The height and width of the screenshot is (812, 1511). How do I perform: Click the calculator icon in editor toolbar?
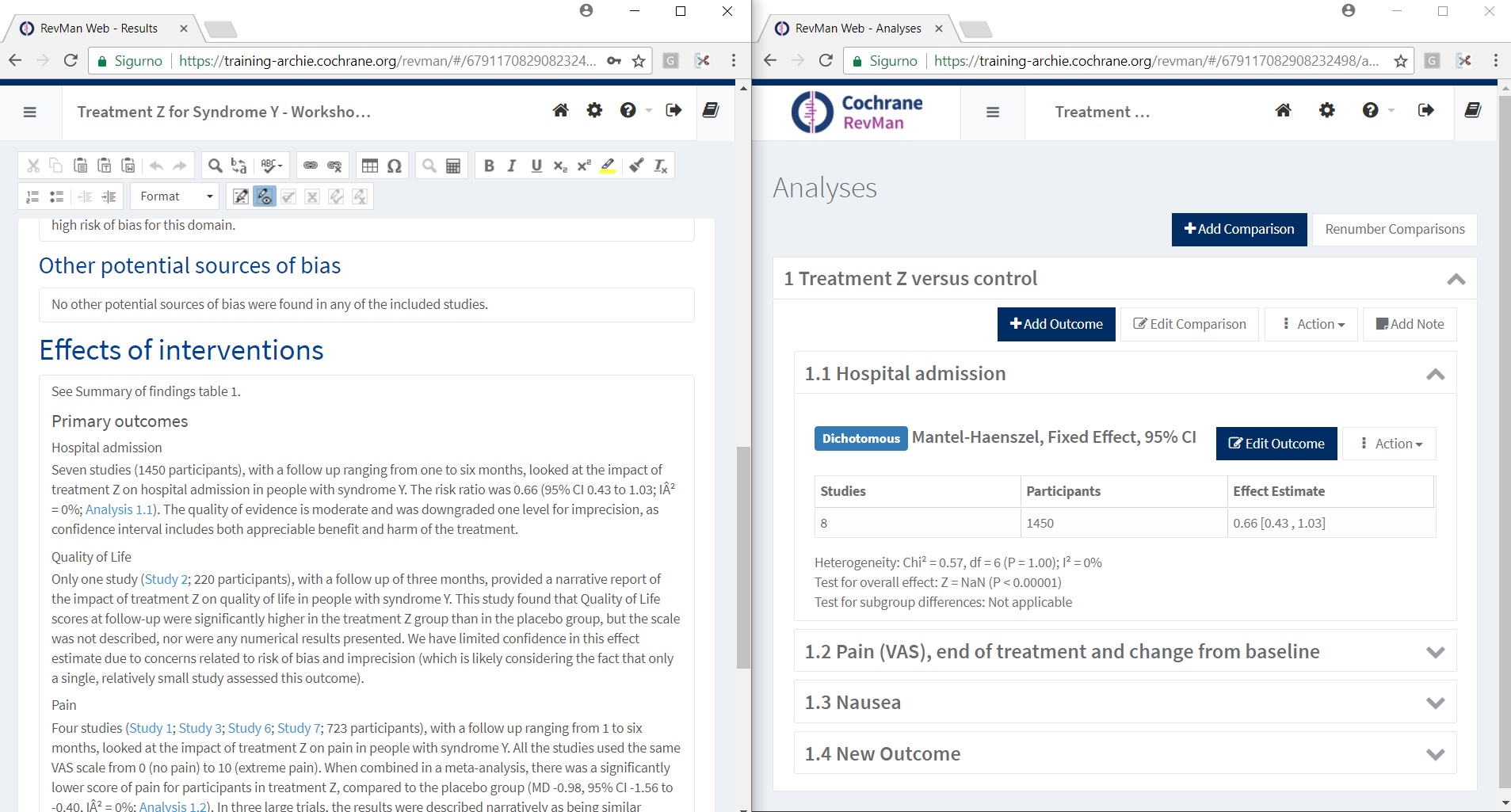point(453,166)
